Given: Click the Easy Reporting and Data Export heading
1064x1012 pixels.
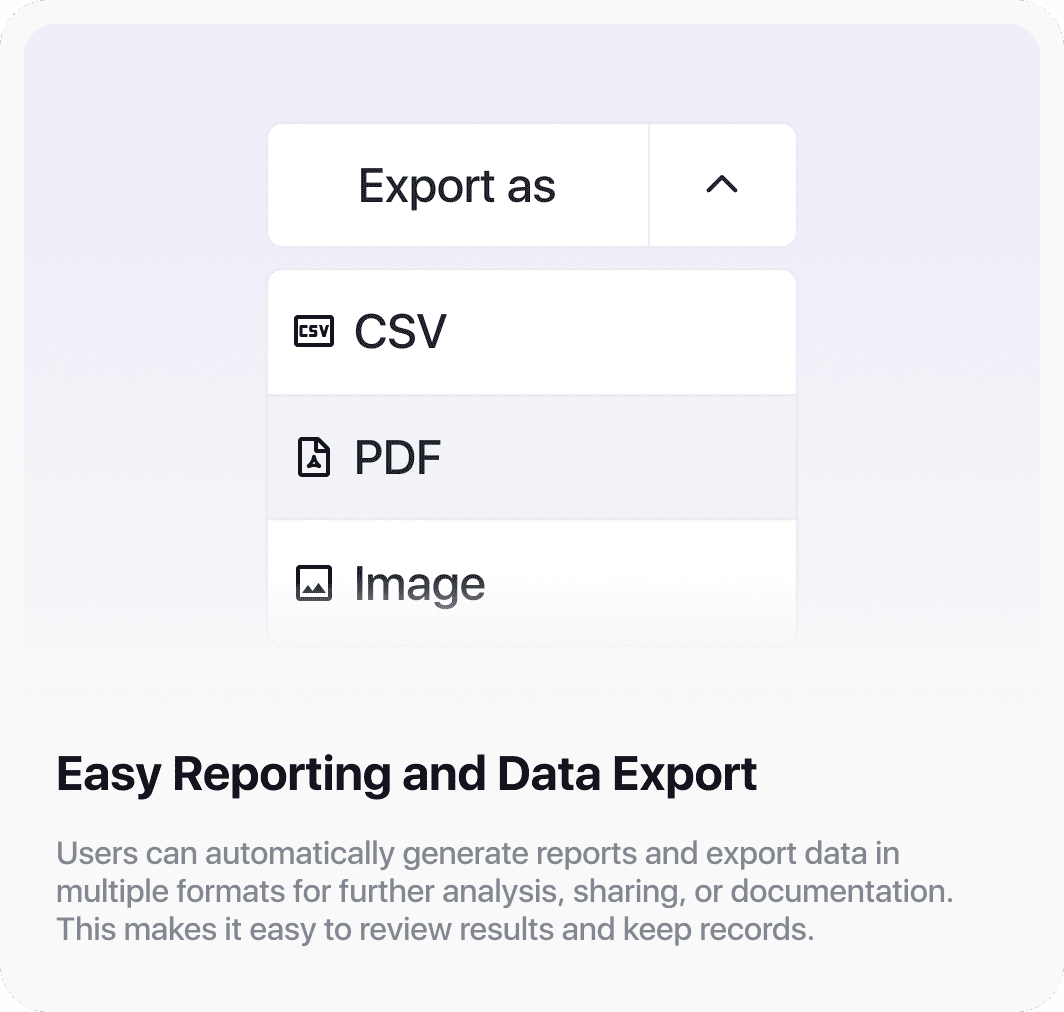Looking at the screenshot, I should pyautogui.click(x=407, y=774).
